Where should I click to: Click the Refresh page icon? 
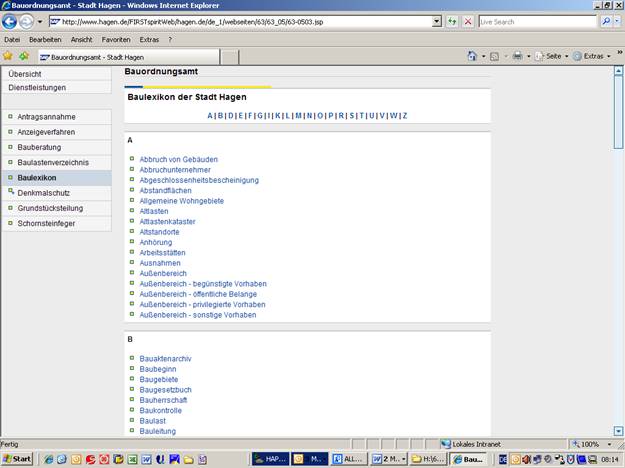(451, 21)
